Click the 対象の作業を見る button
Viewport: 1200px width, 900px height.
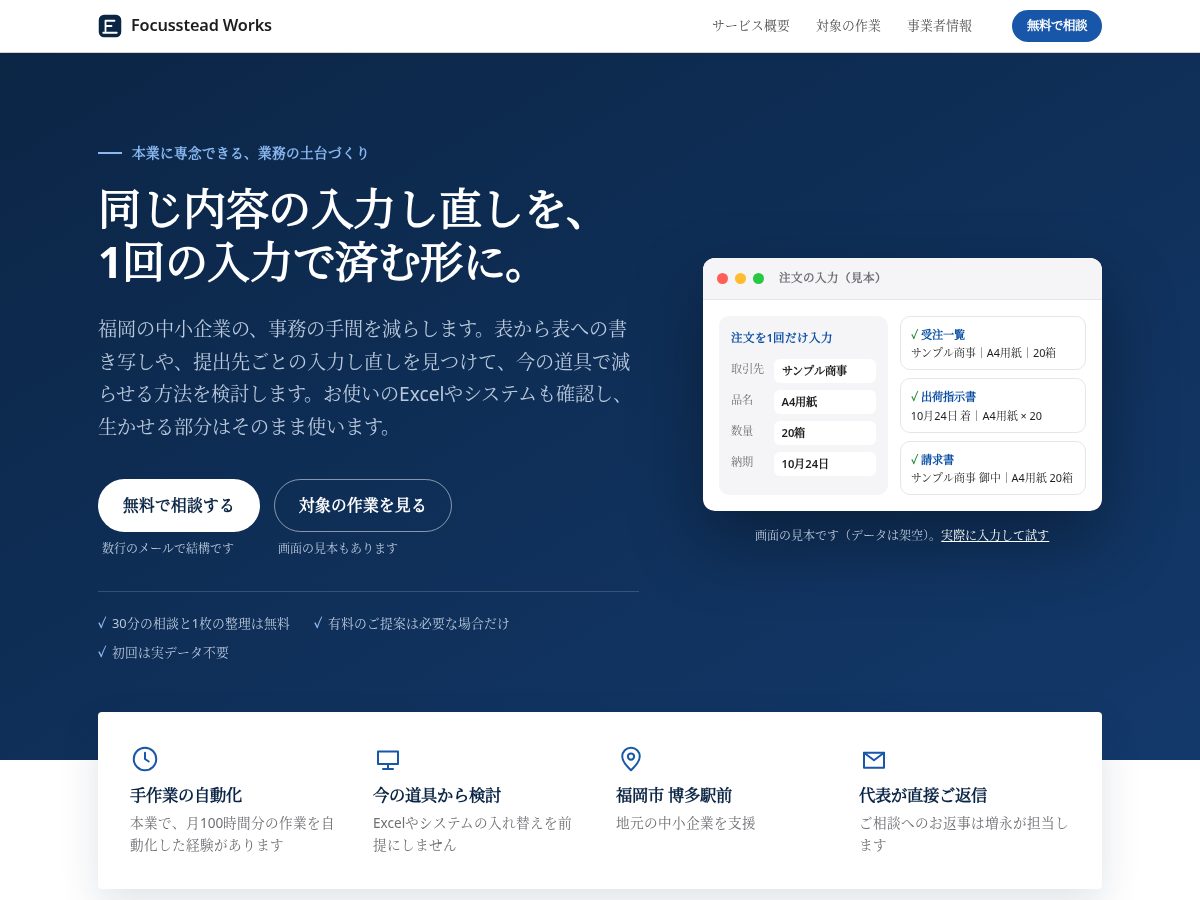click(363, 505)
